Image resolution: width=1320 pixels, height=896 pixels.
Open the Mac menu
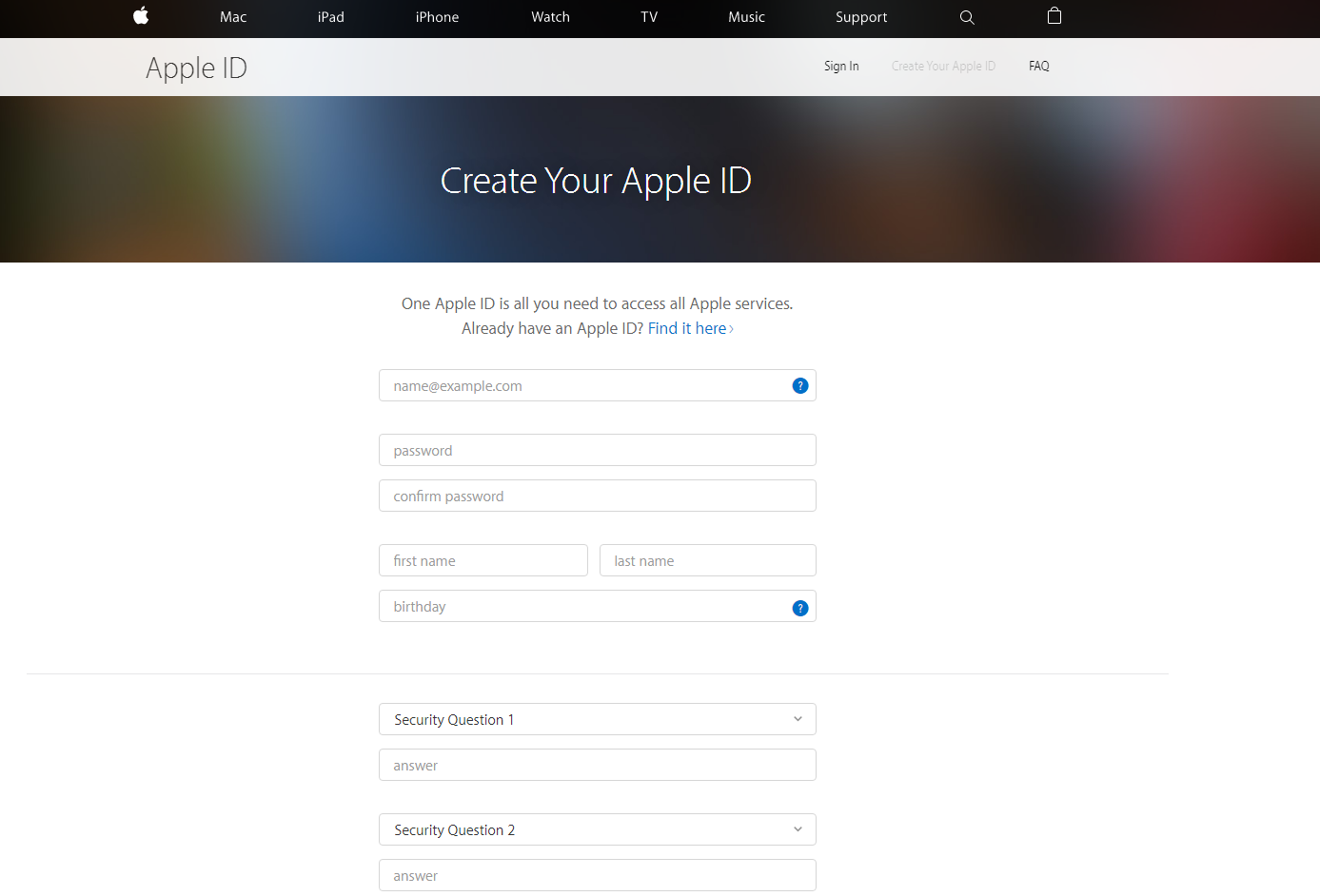pos(233,17)
